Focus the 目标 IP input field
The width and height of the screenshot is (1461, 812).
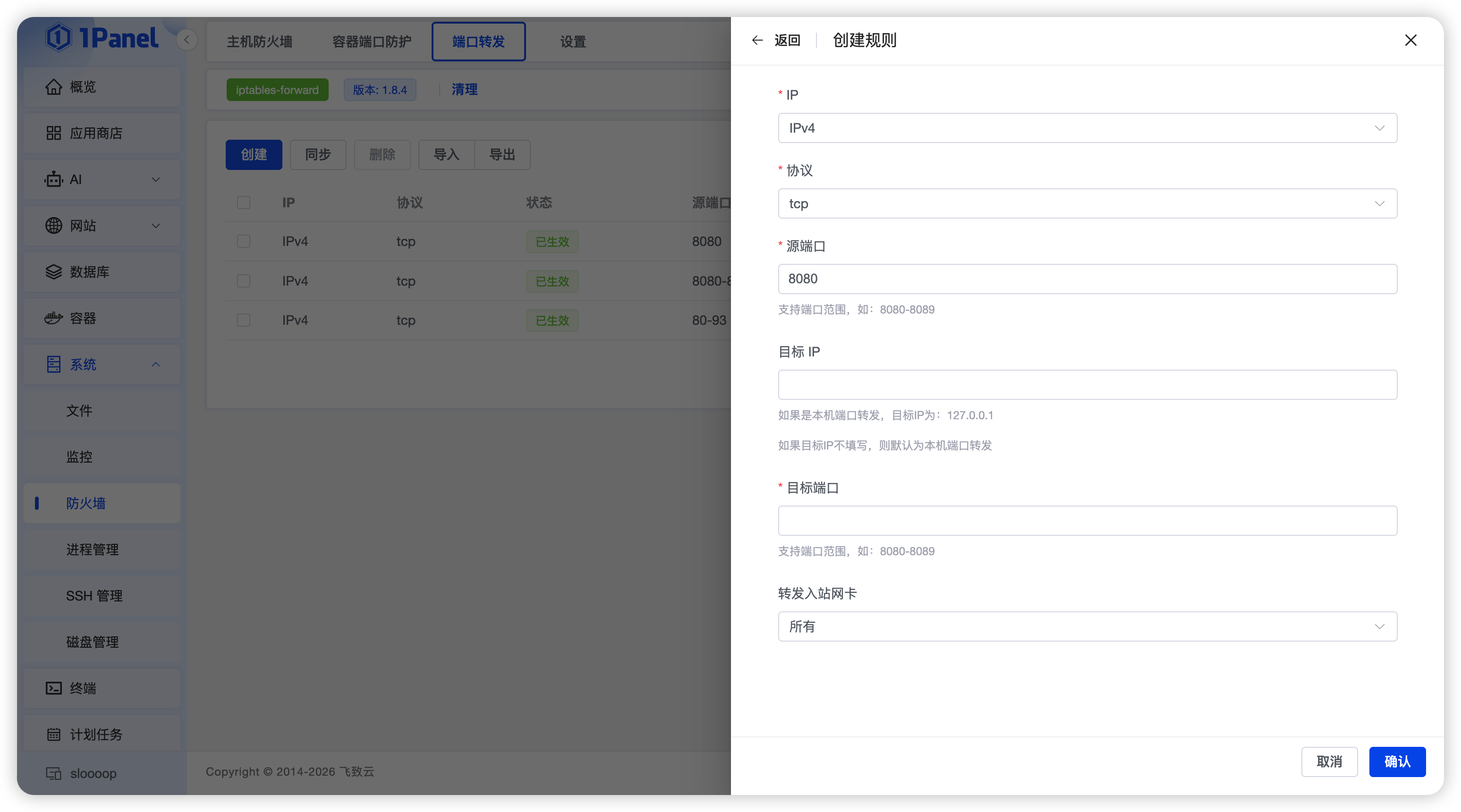click(x=1087, y=385)
